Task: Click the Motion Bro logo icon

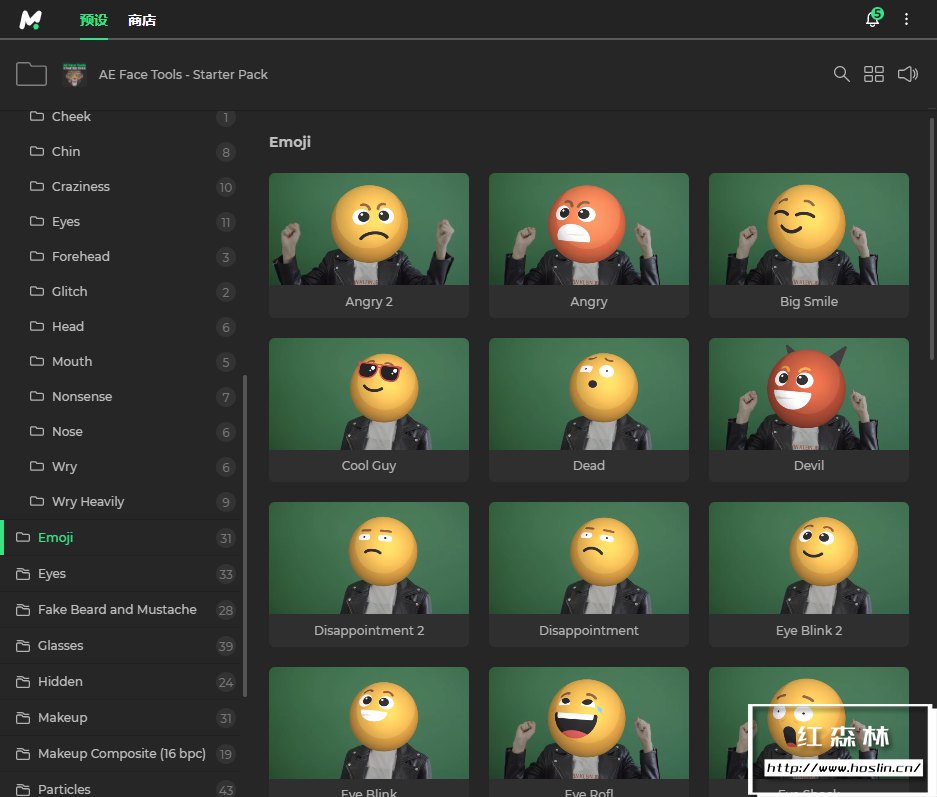Action: pos(30,20)
